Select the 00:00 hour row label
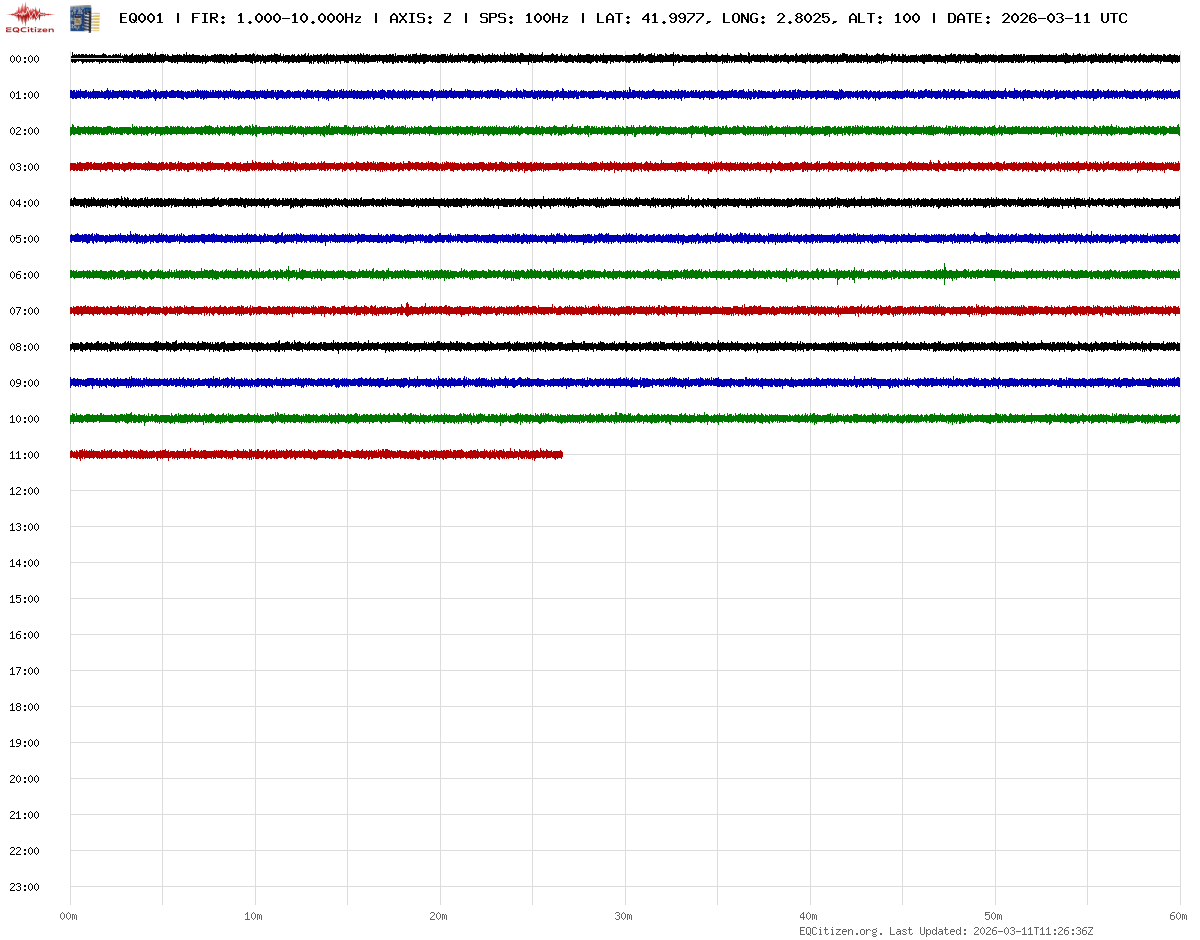 [x=24, y=59]
